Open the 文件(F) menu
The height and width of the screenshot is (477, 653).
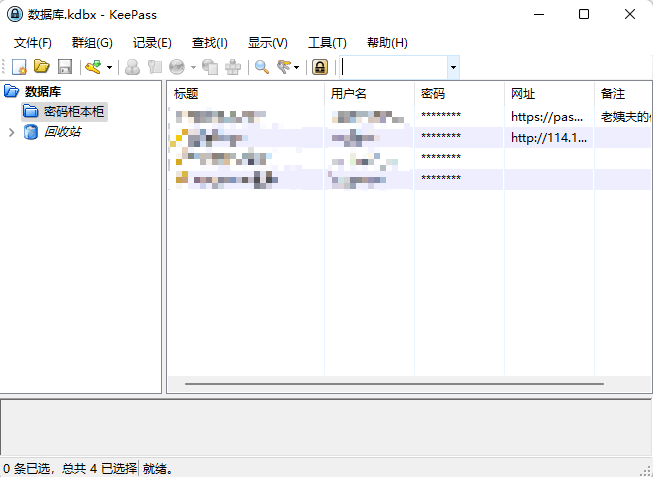point(32,42)
